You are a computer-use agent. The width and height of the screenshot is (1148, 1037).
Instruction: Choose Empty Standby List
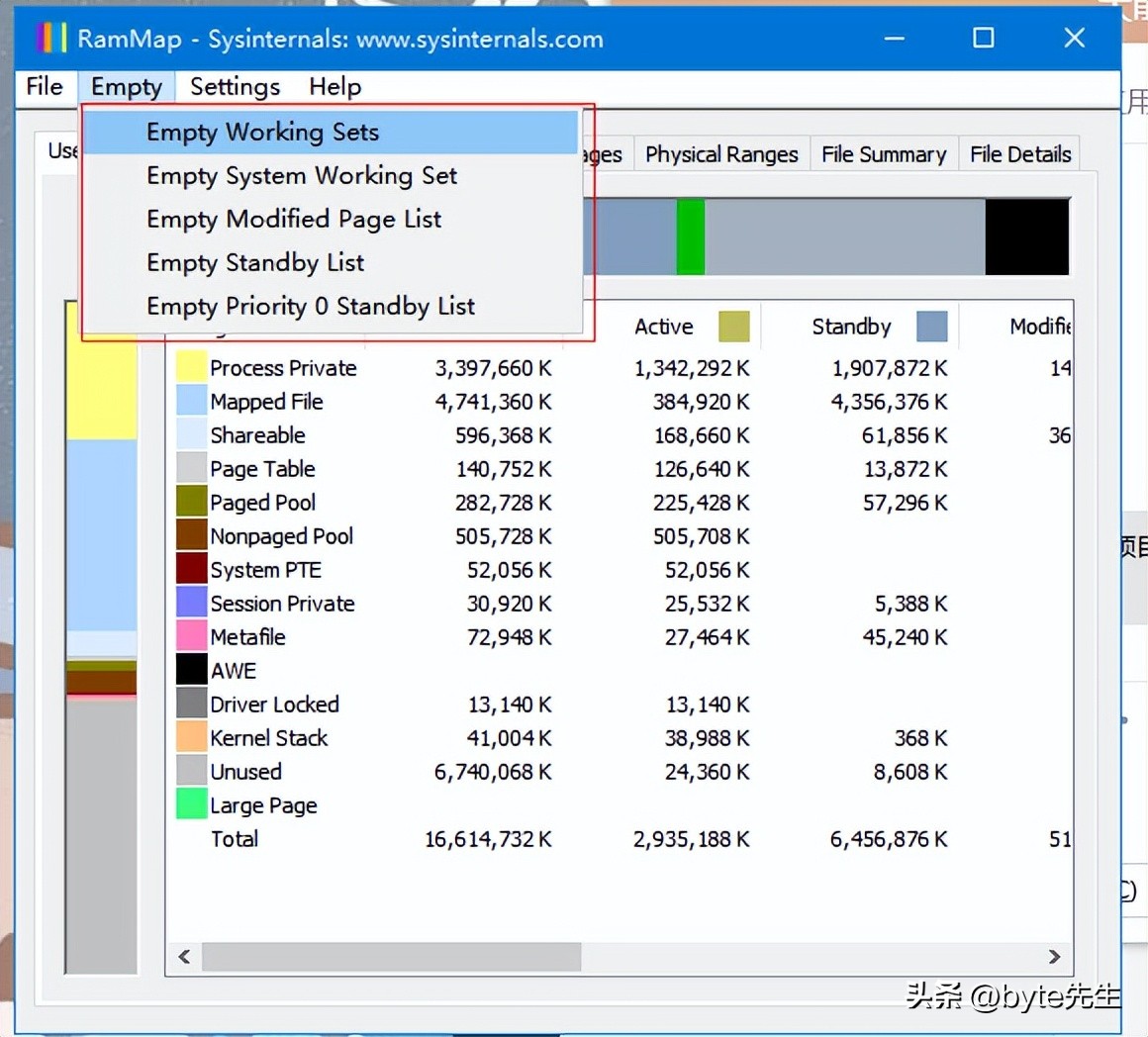(x=331, y=262)
